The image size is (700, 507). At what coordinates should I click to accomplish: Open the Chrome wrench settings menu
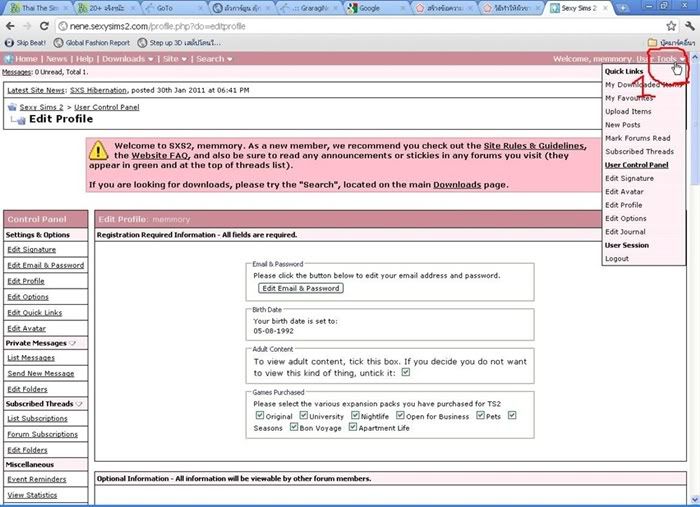[690, 26]
